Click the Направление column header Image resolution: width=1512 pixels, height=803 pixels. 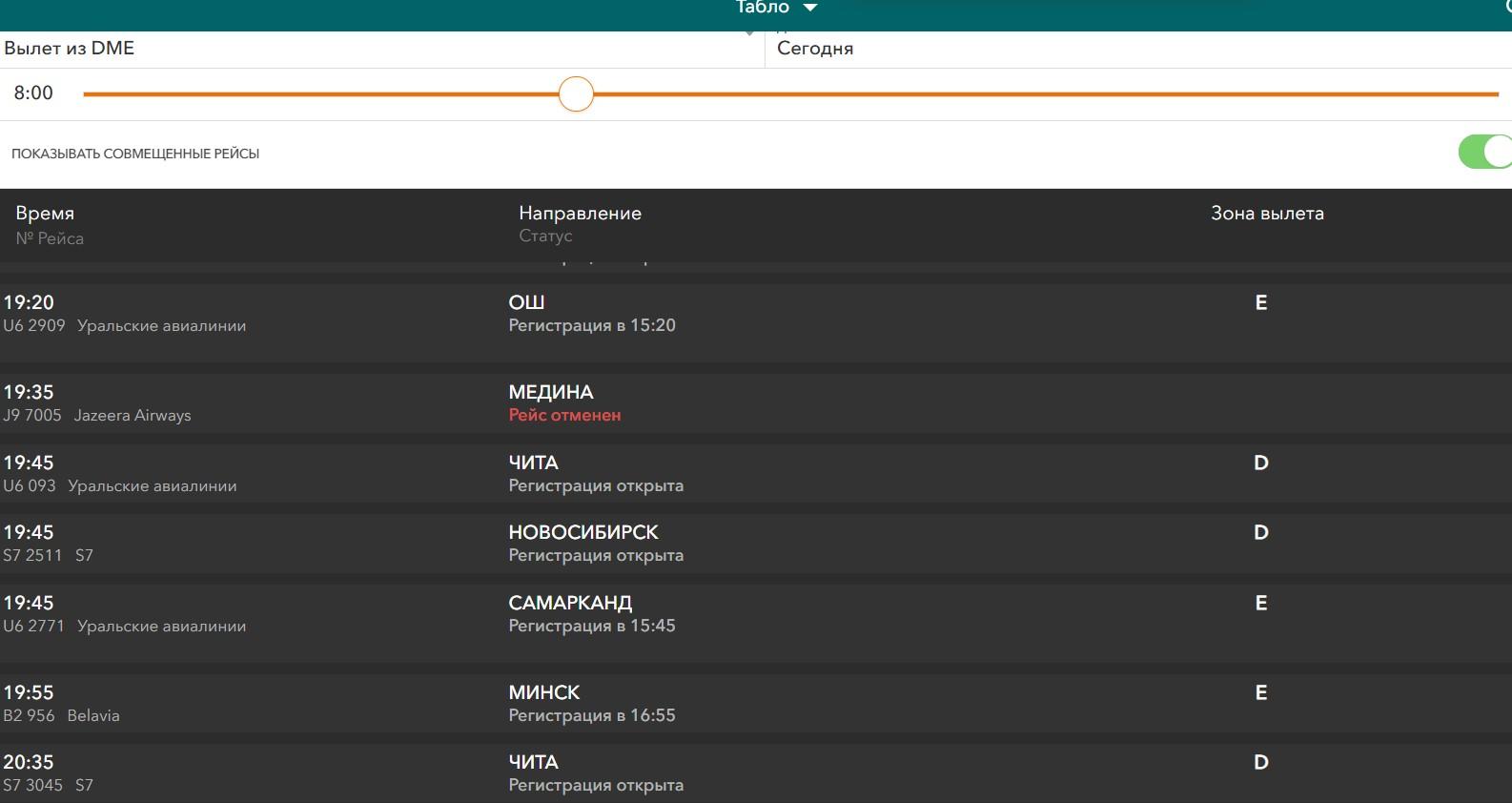point(580,214)
